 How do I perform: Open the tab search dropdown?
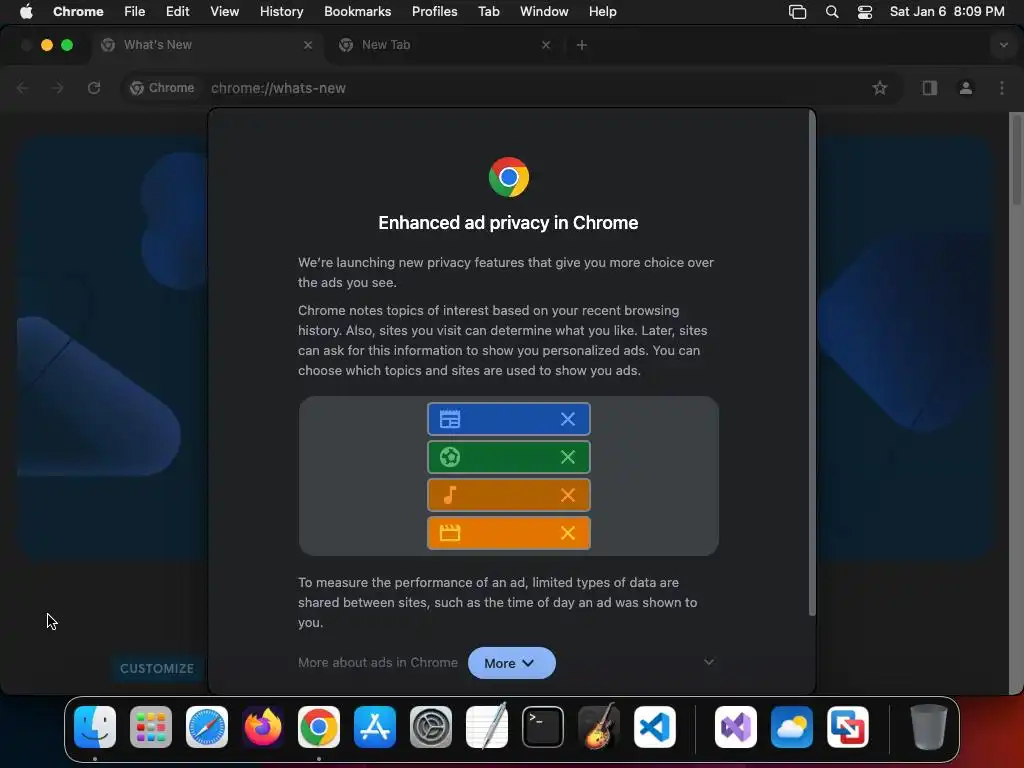pos(1003,45)
